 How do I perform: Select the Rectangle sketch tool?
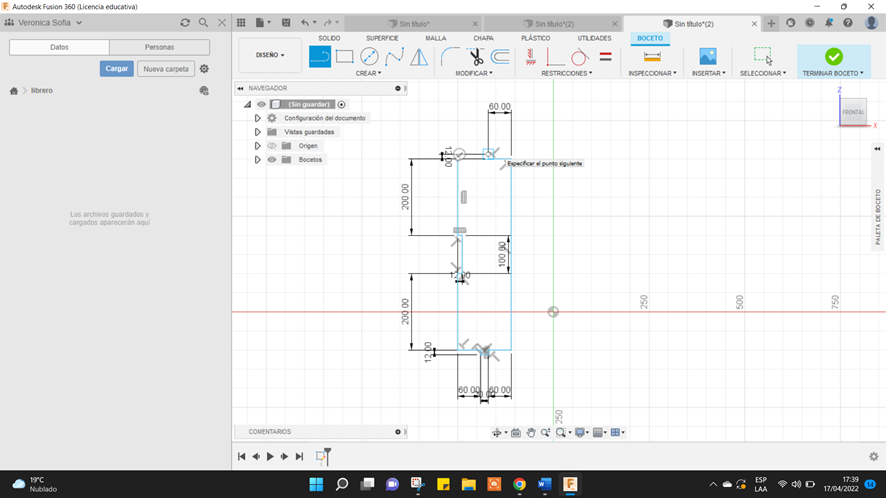(345, 57)
